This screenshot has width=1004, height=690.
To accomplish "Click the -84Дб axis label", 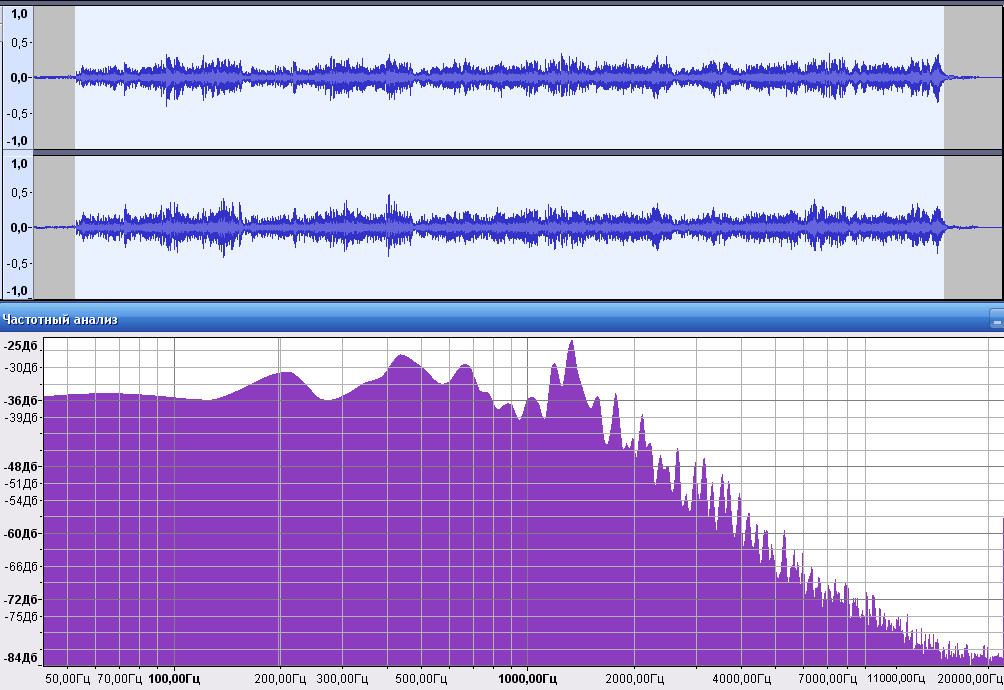I will (x=20, y=658).
